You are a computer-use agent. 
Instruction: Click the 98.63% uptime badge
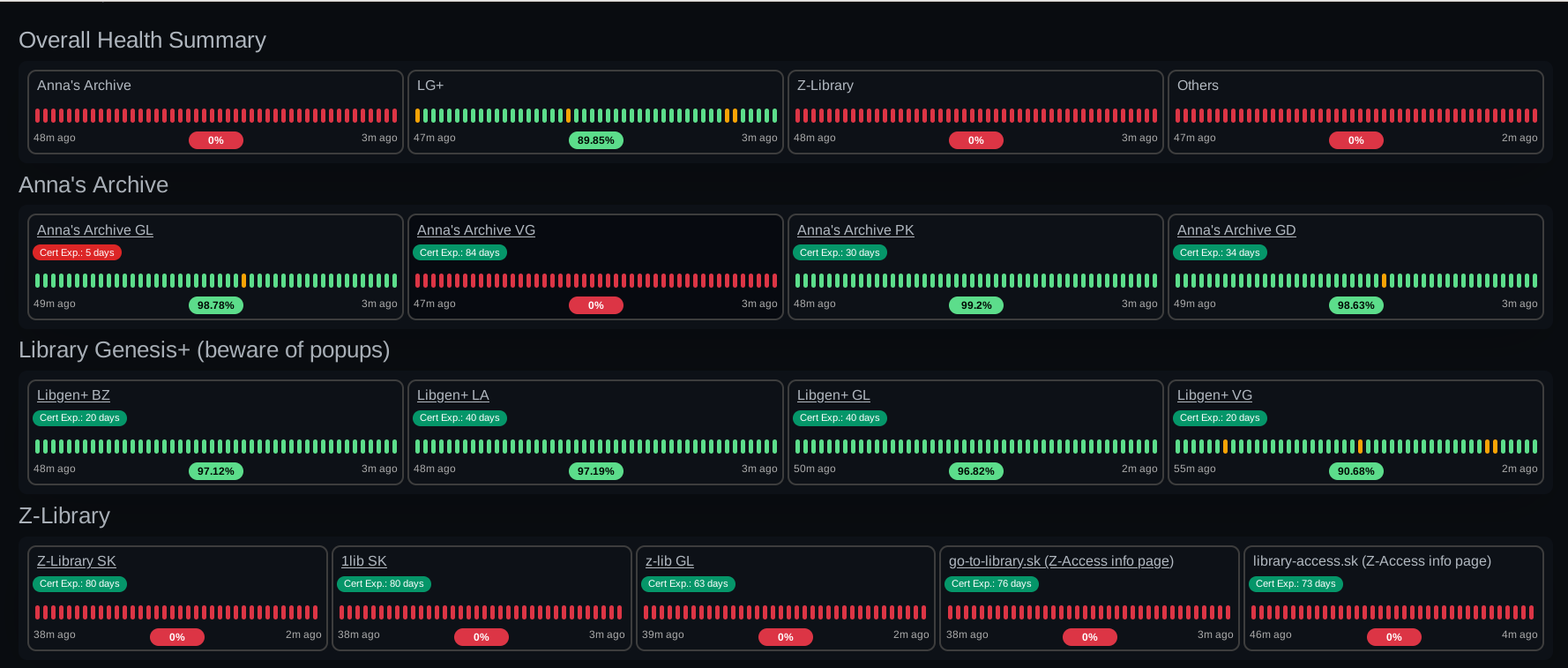click(x=1356, y=305)
